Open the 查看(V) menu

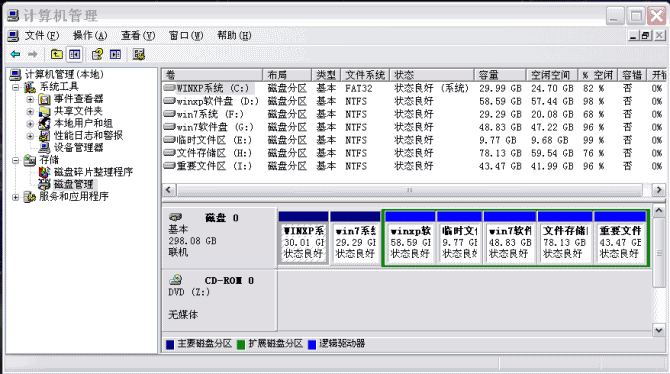pyautogui.click(x=138, y=35)
